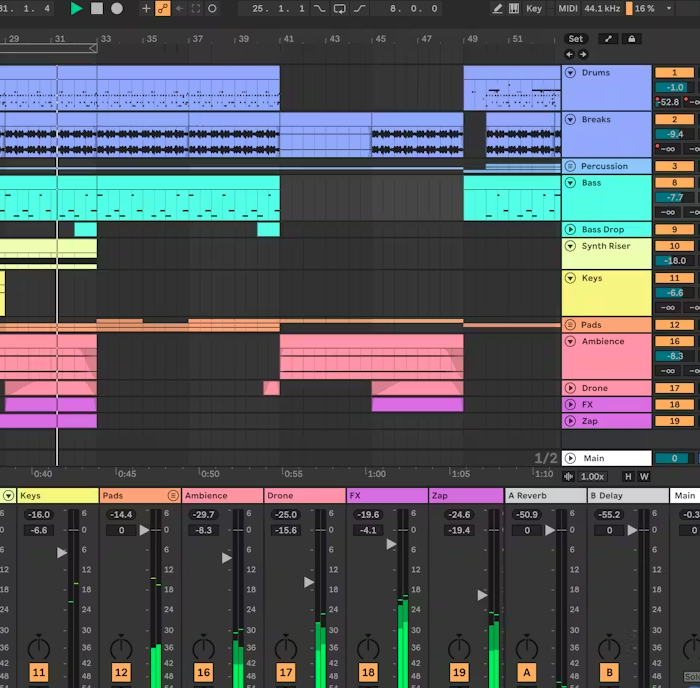The width and height of the screenshot is (700, 688).
Task: Select the B Delay return channel header
Action: coord(628,496)
